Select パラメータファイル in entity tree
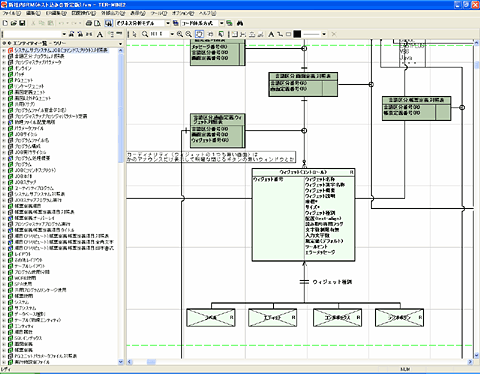This screenshot has width=480, height=374. (29, 128)
